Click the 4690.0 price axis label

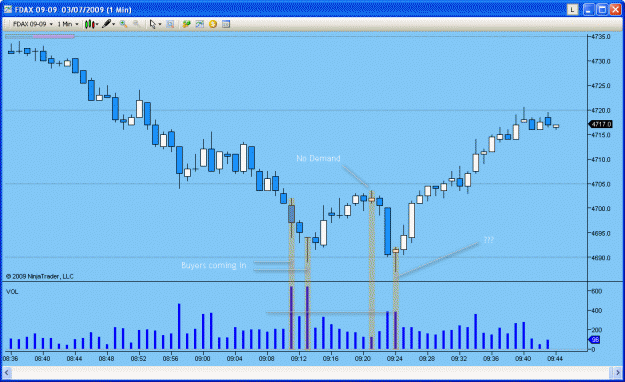(601, 258)
